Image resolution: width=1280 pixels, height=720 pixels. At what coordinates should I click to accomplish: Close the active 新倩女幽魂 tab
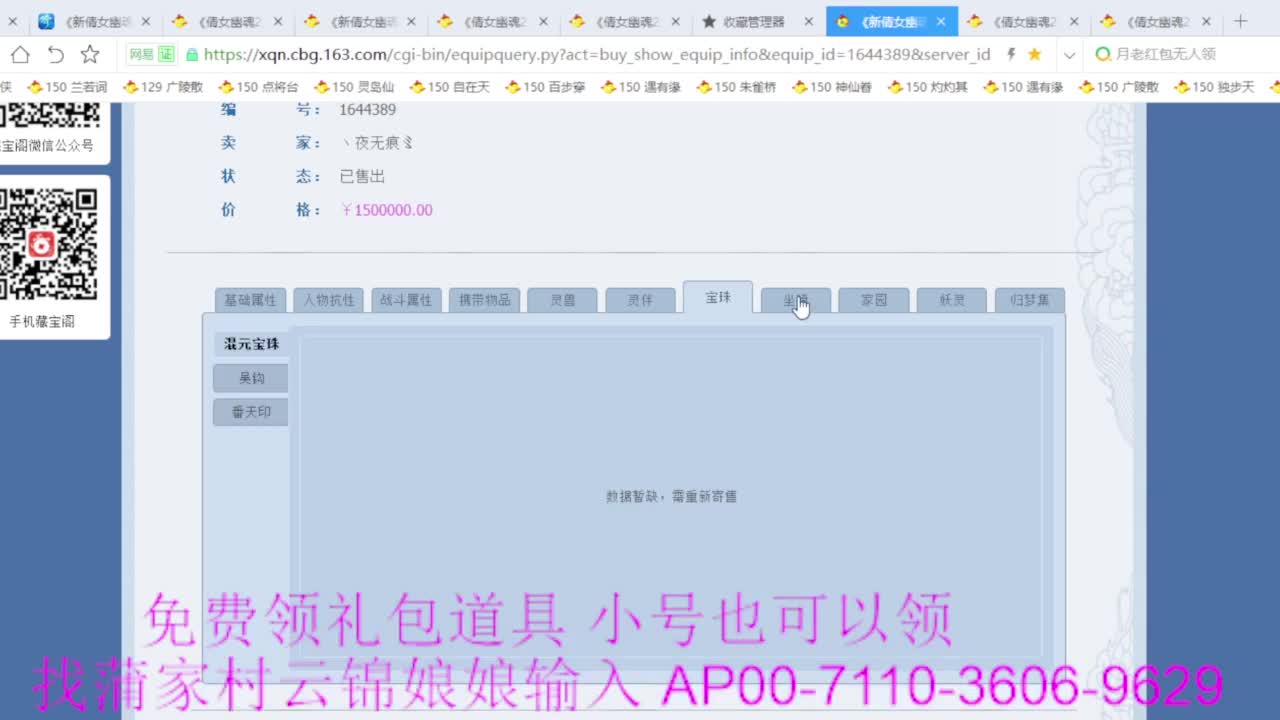coord(941,21)
